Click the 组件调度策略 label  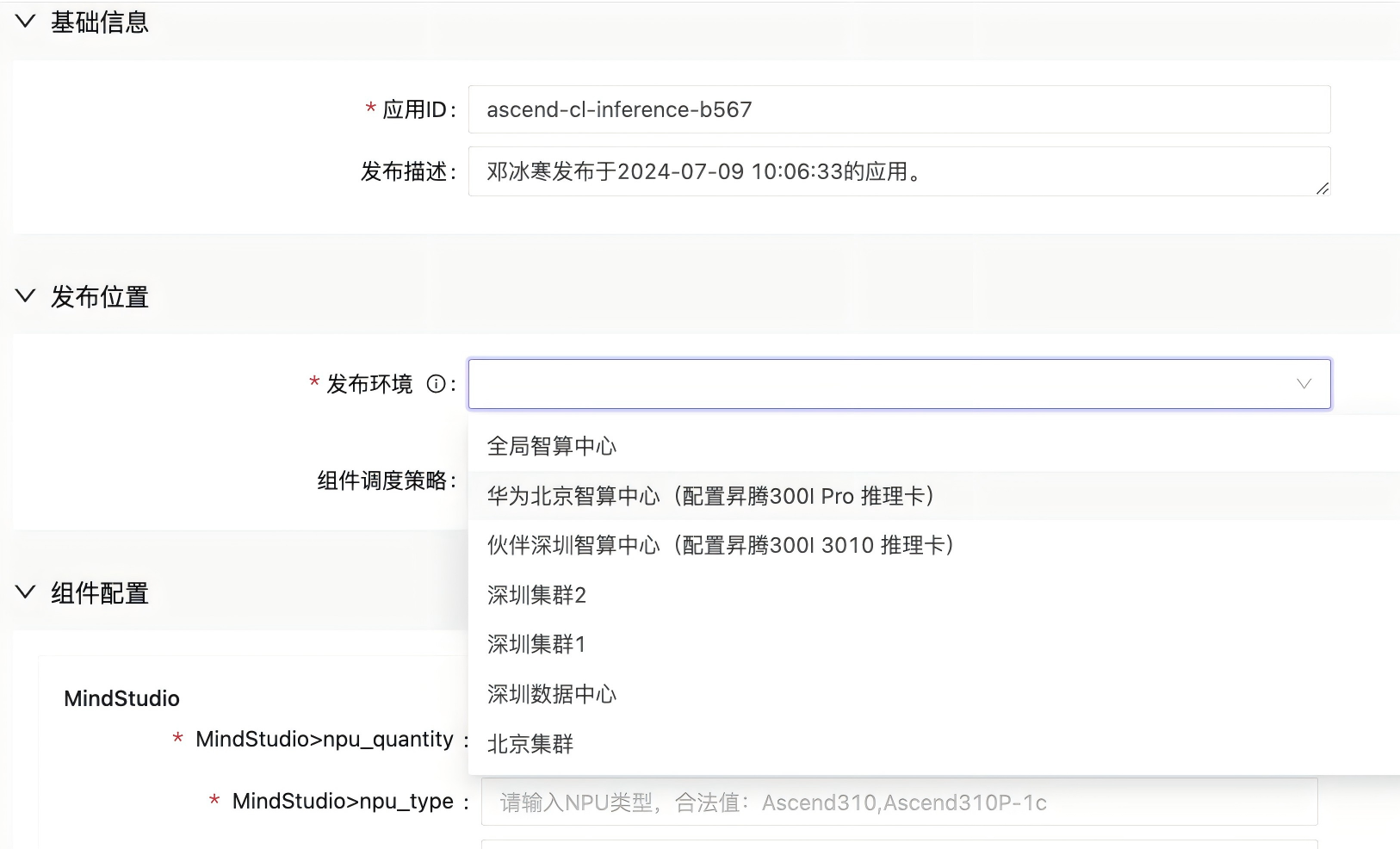(x=381, y=480)
